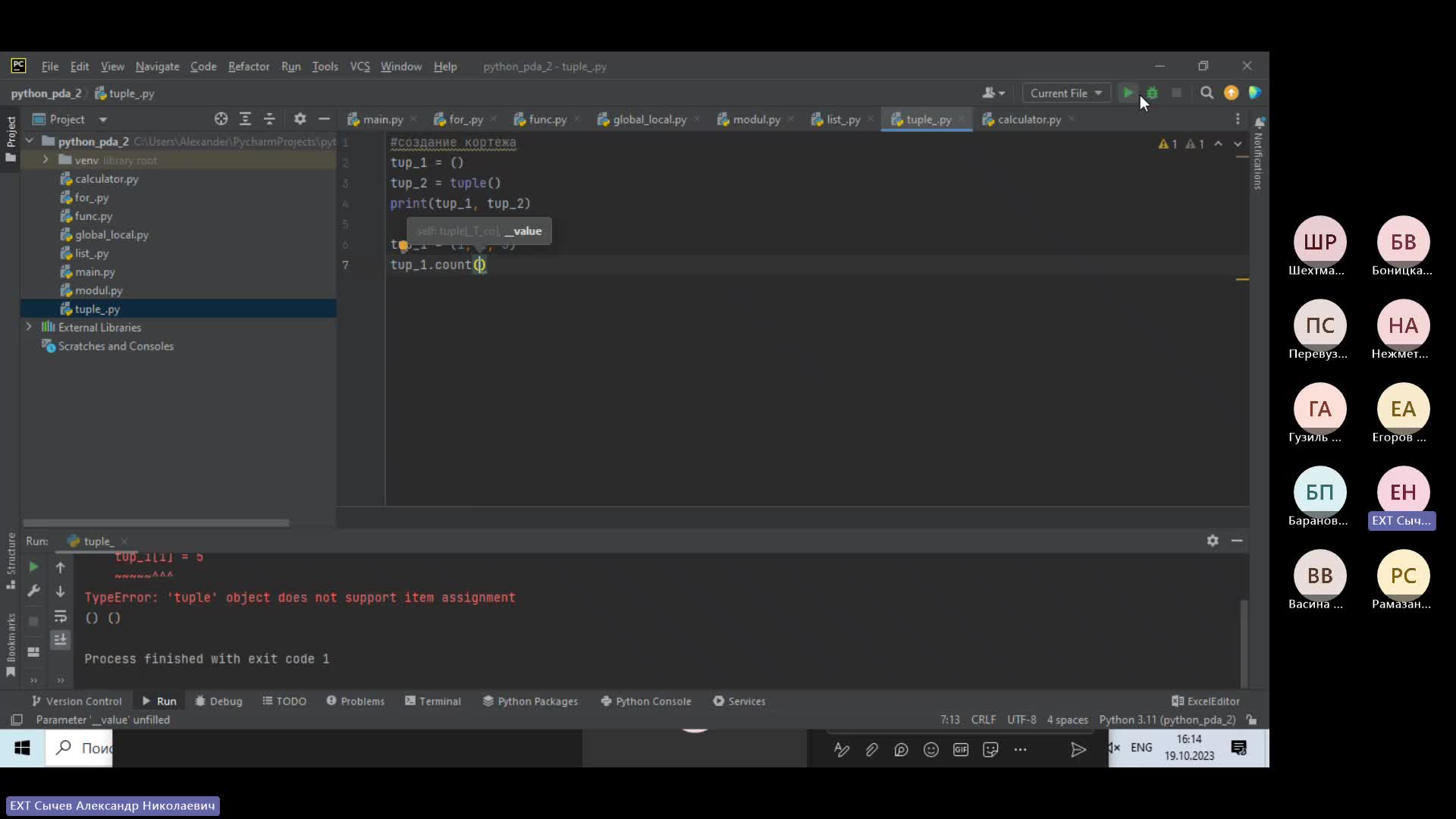Open run configuration wrench icon

(x=33, y=591)
